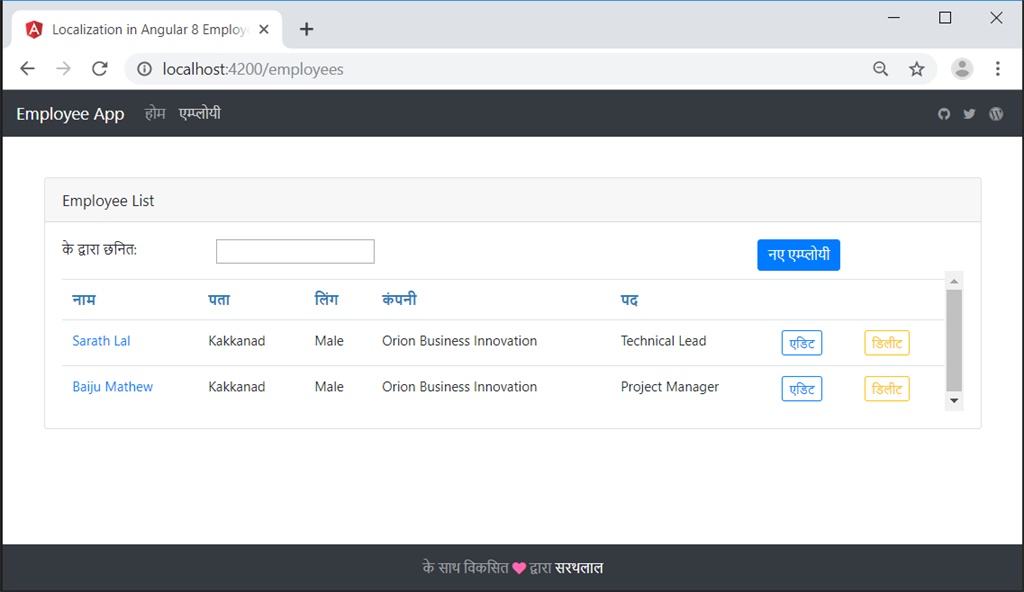
Task: Bookmark the page via the star icon
Action: pyautogui.click(x=917, y=68)
